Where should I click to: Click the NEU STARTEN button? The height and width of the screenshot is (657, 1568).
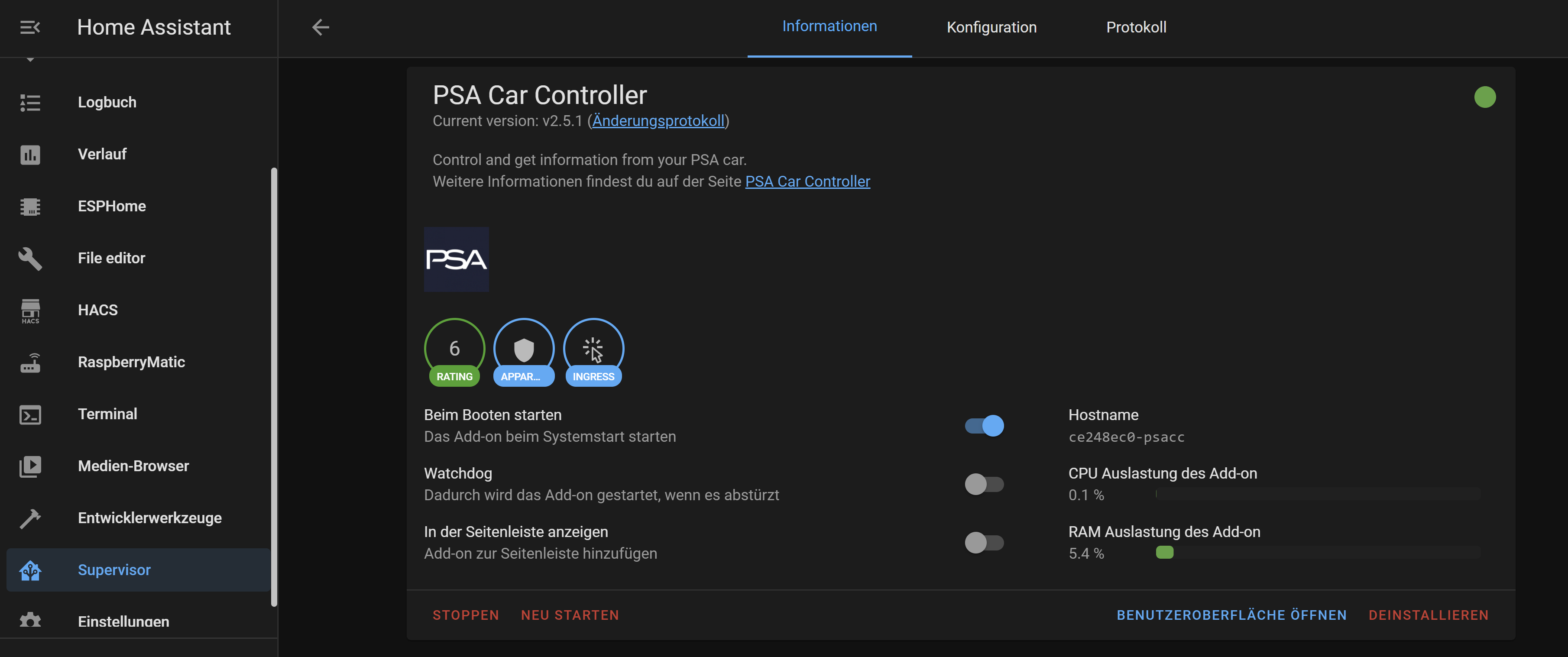570,615
